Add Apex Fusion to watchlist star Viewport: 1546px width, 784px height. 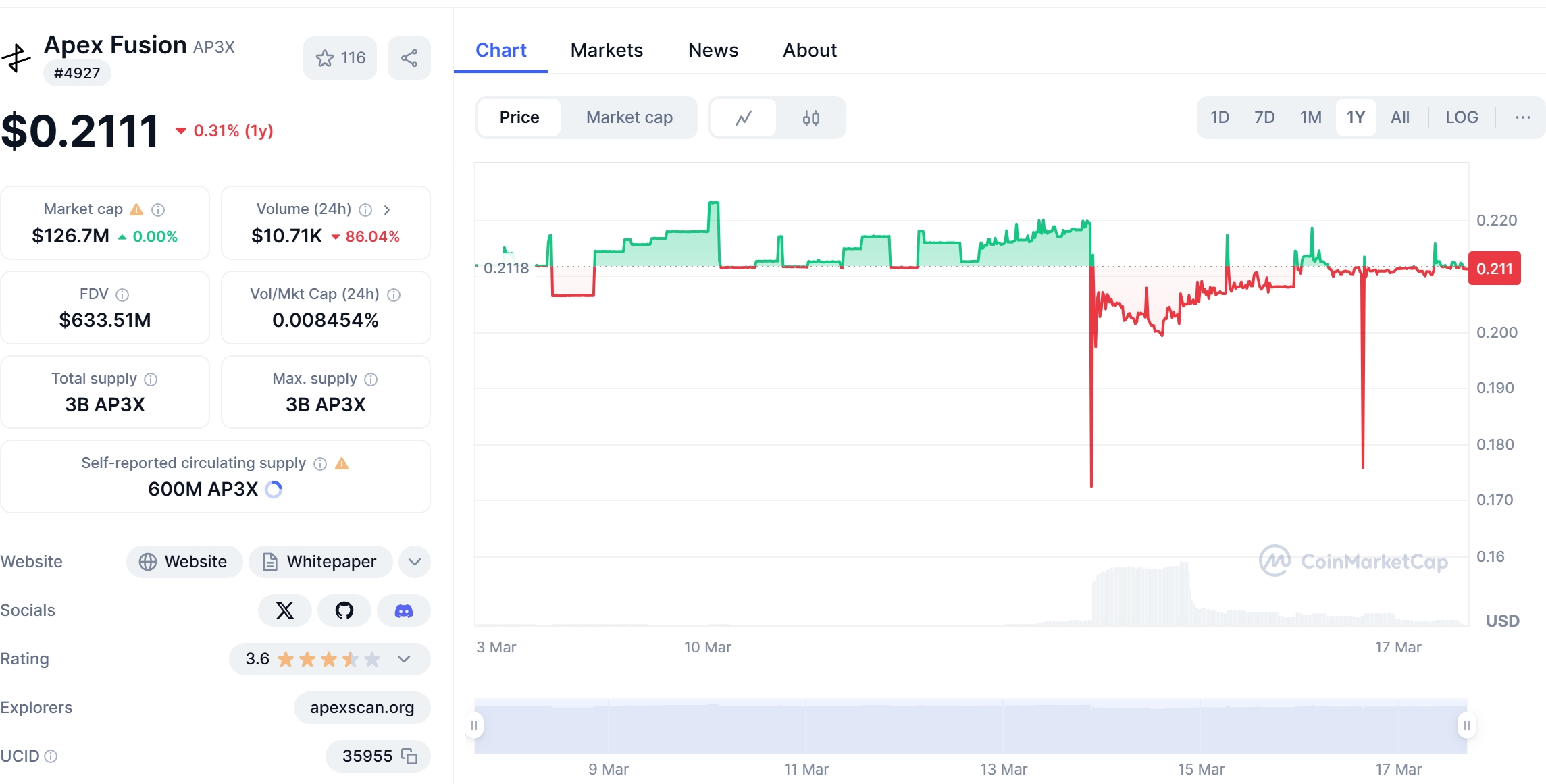click(x=340, y=58)
